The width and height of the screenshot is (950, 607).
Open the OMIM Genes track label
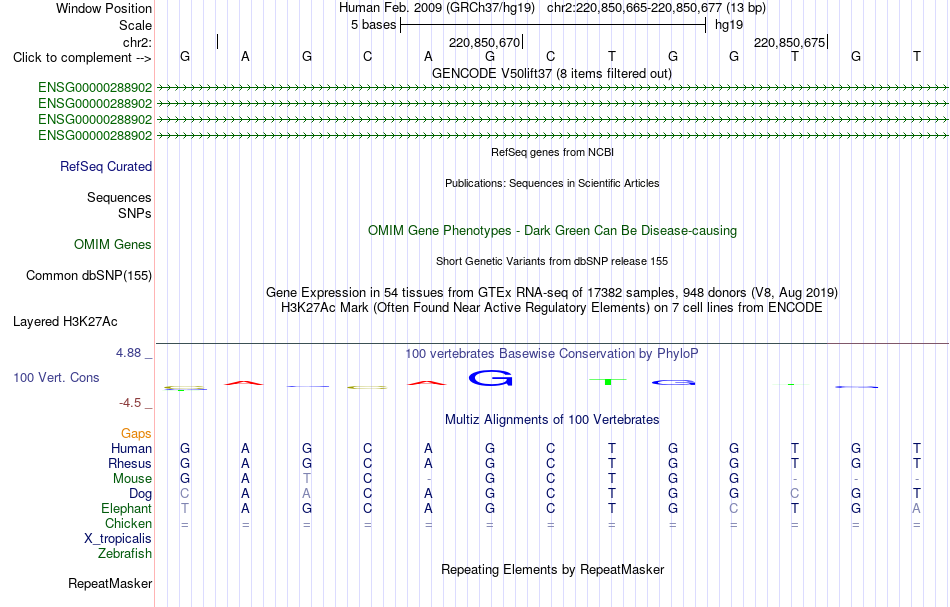tap(113, 244)
